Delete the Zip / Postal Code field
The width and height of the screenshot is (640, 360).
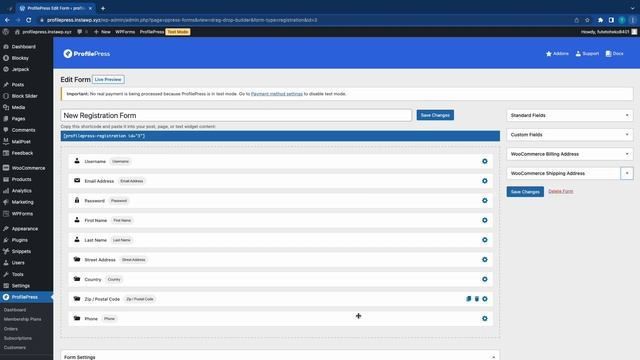point(476,299)
